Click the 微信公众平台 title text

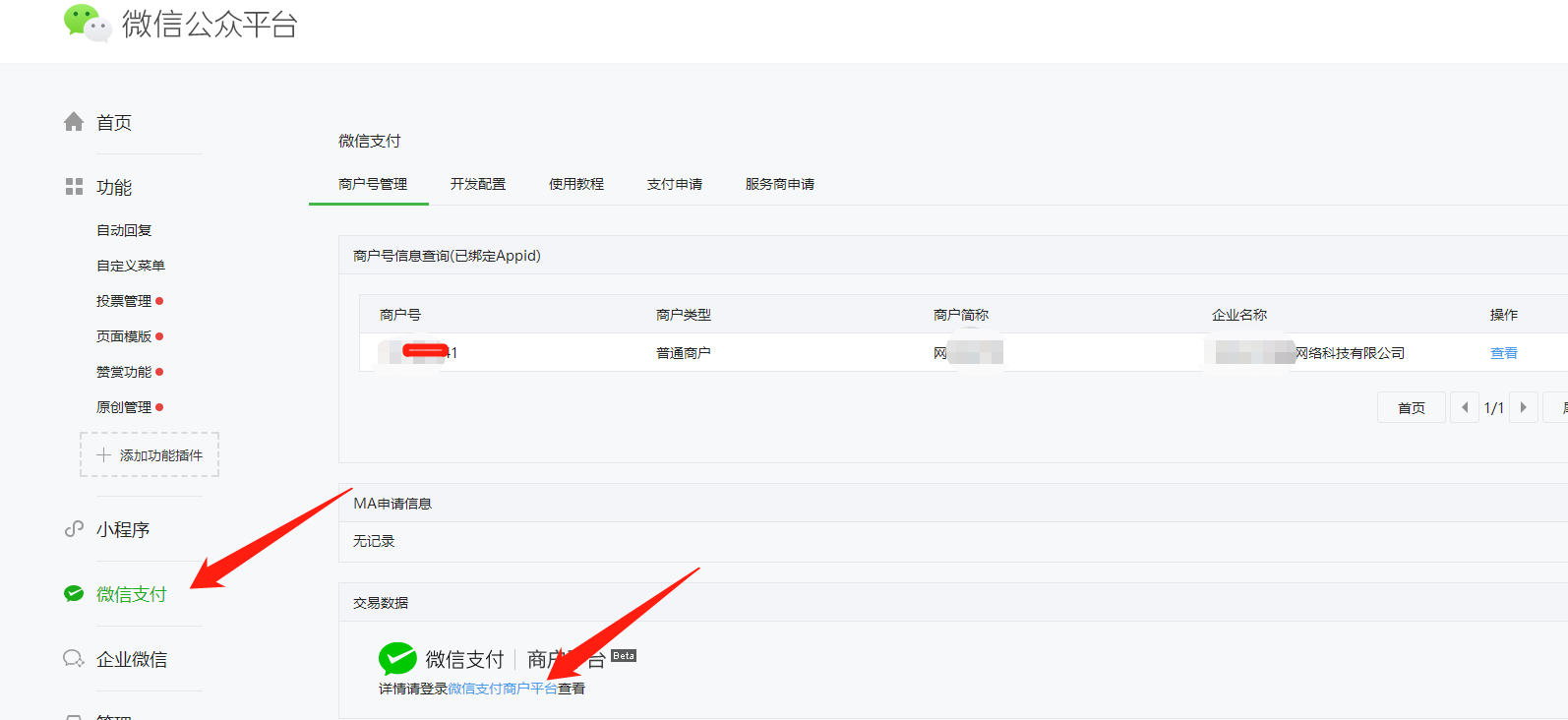pyautogui.click(x=210, y=24)
